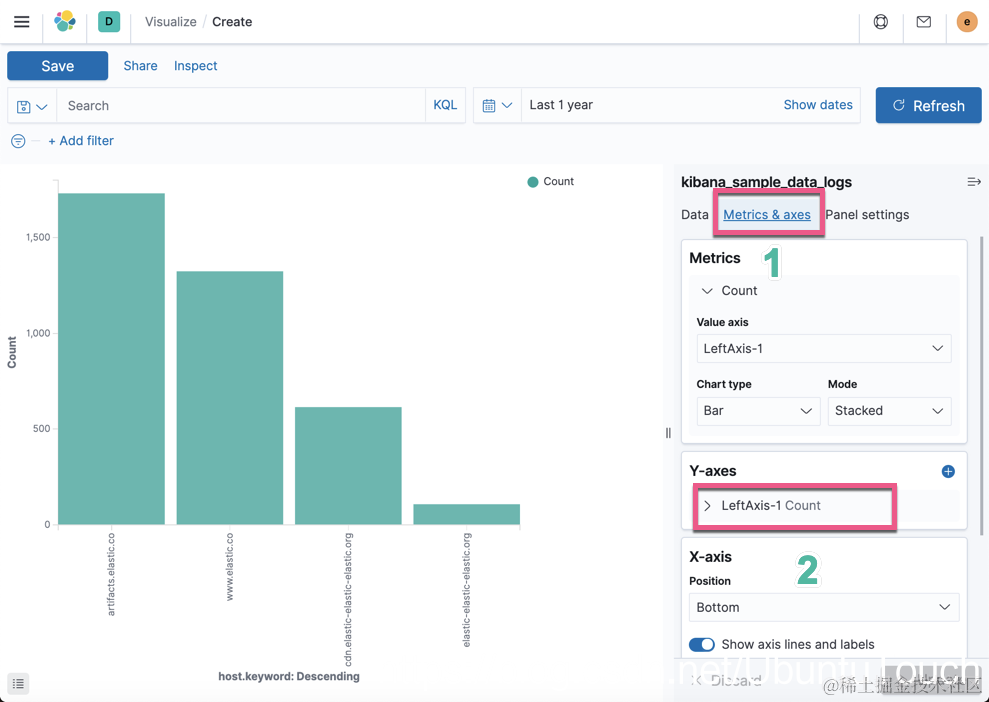
Task: Click the artifacts.elastic.co bar
Action: point(112,359)
